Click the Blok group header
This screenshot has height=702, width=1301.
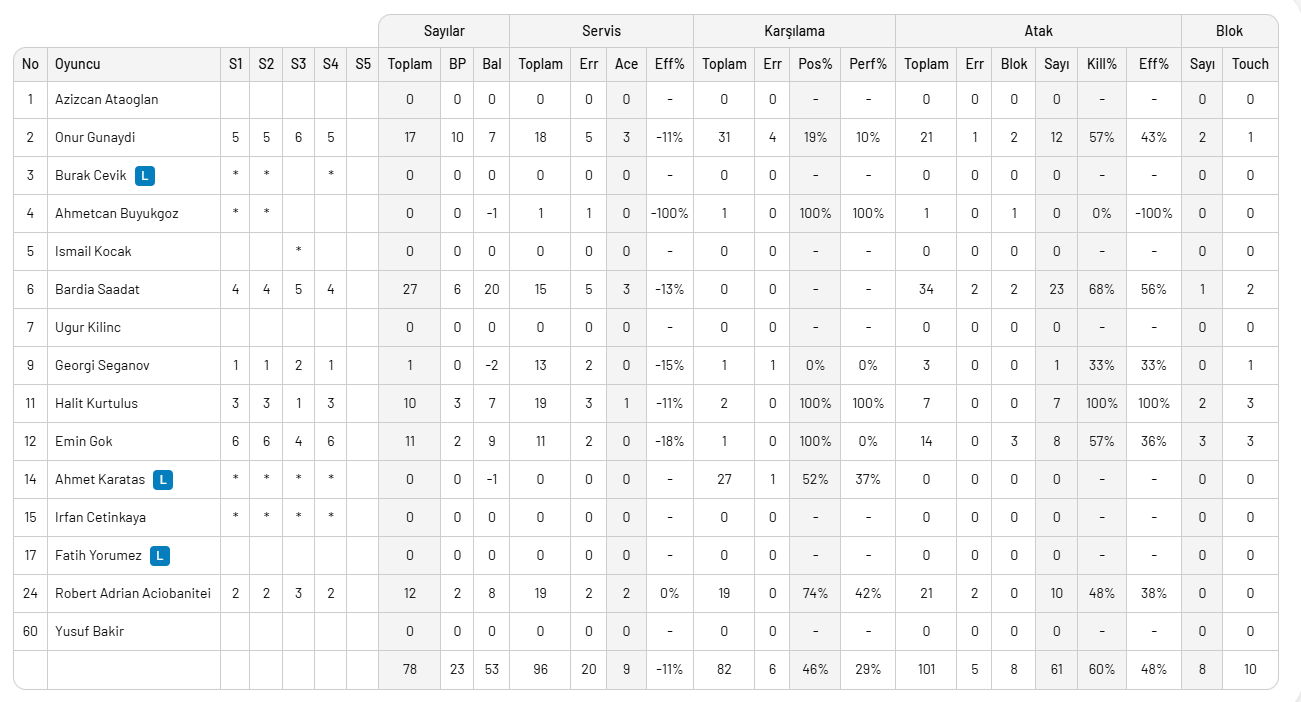[x=1229, y=31]
